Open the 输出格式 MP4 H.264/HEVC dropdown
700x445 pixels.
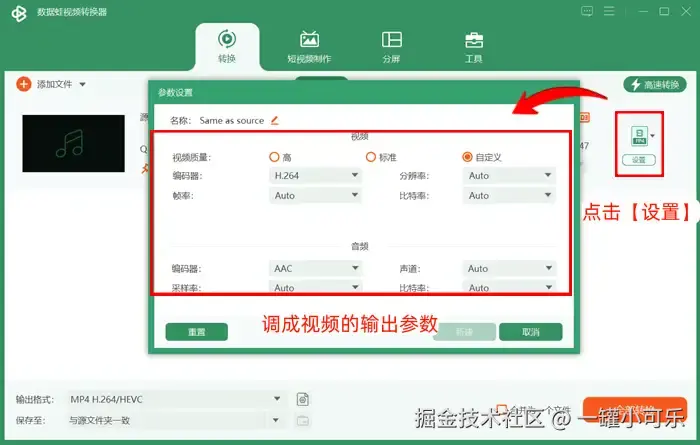tap(176, 399)
